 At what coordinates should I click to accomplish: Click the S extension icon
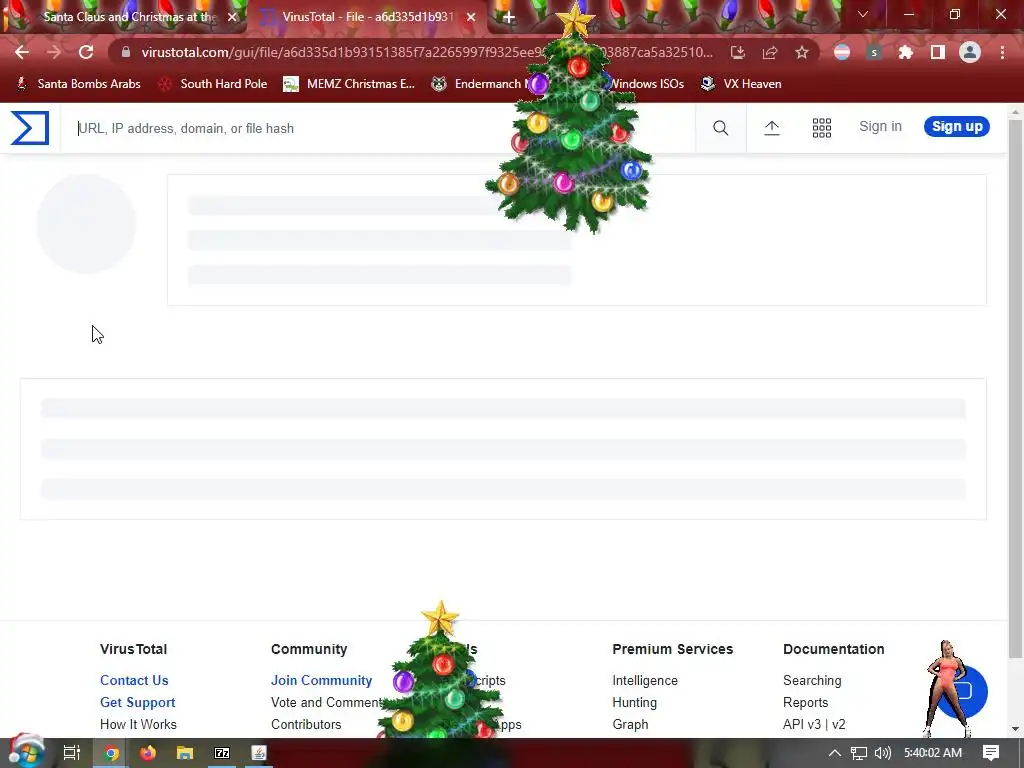click(x=874, y=52)
